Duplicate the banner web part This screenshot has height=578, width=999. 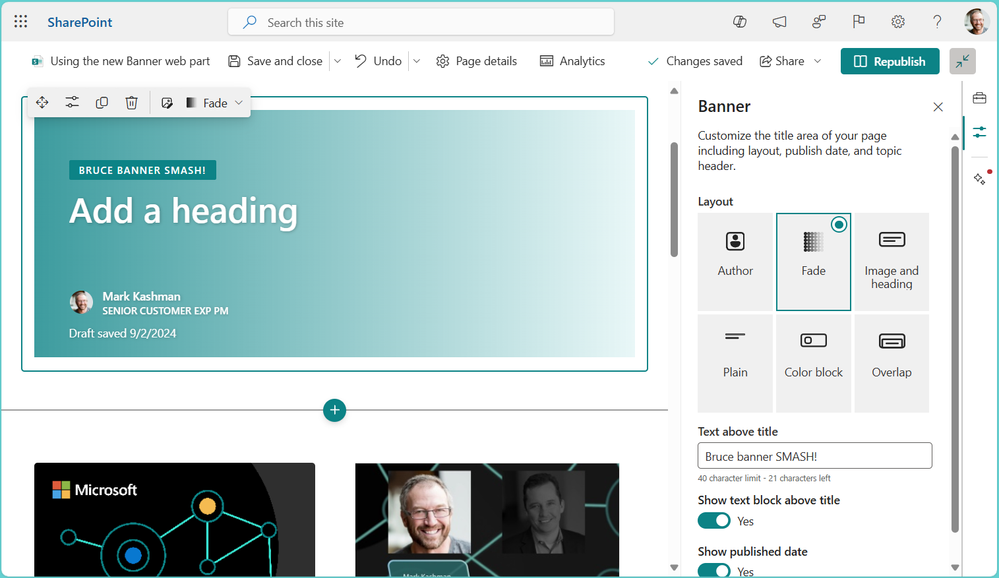click(x=102, y=103)
